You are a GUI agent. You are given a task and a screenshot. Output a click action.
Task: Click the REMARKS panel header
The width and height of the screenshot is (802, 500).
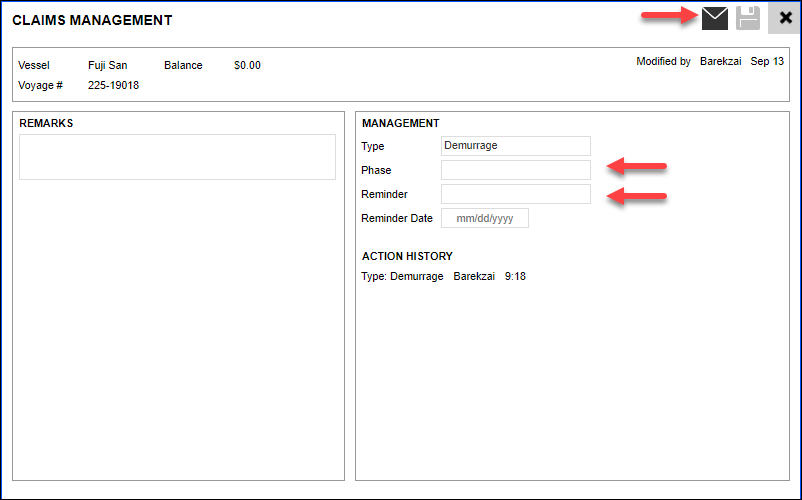[46, 124]
